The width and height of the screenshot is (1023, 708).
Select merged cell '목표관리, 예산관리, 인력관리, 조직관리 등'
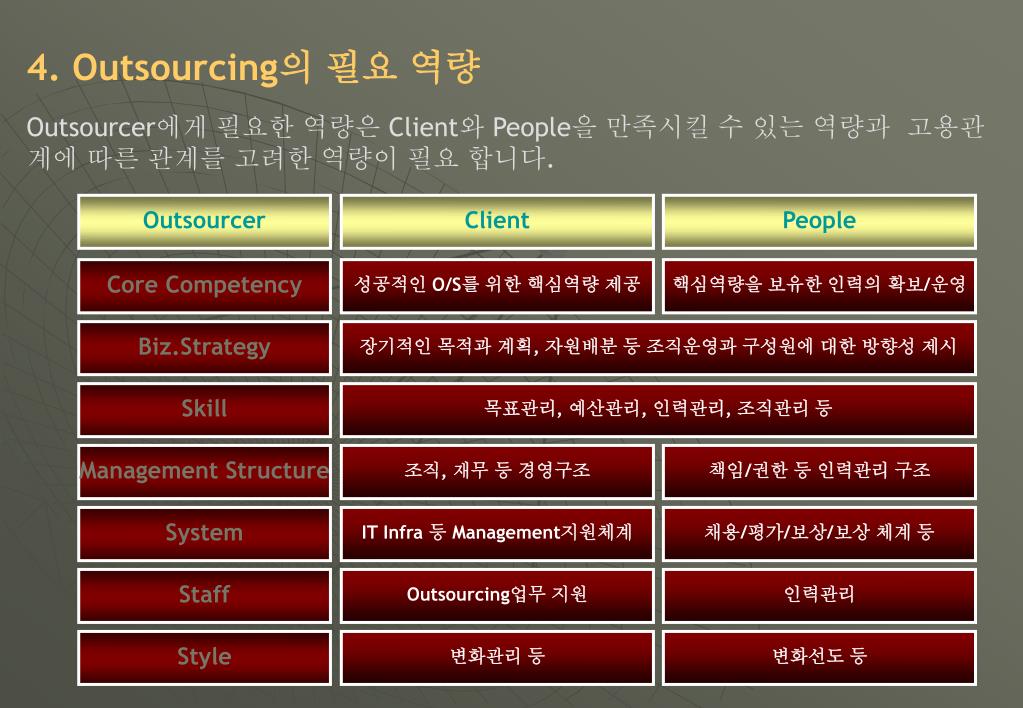tap(658, 409)
